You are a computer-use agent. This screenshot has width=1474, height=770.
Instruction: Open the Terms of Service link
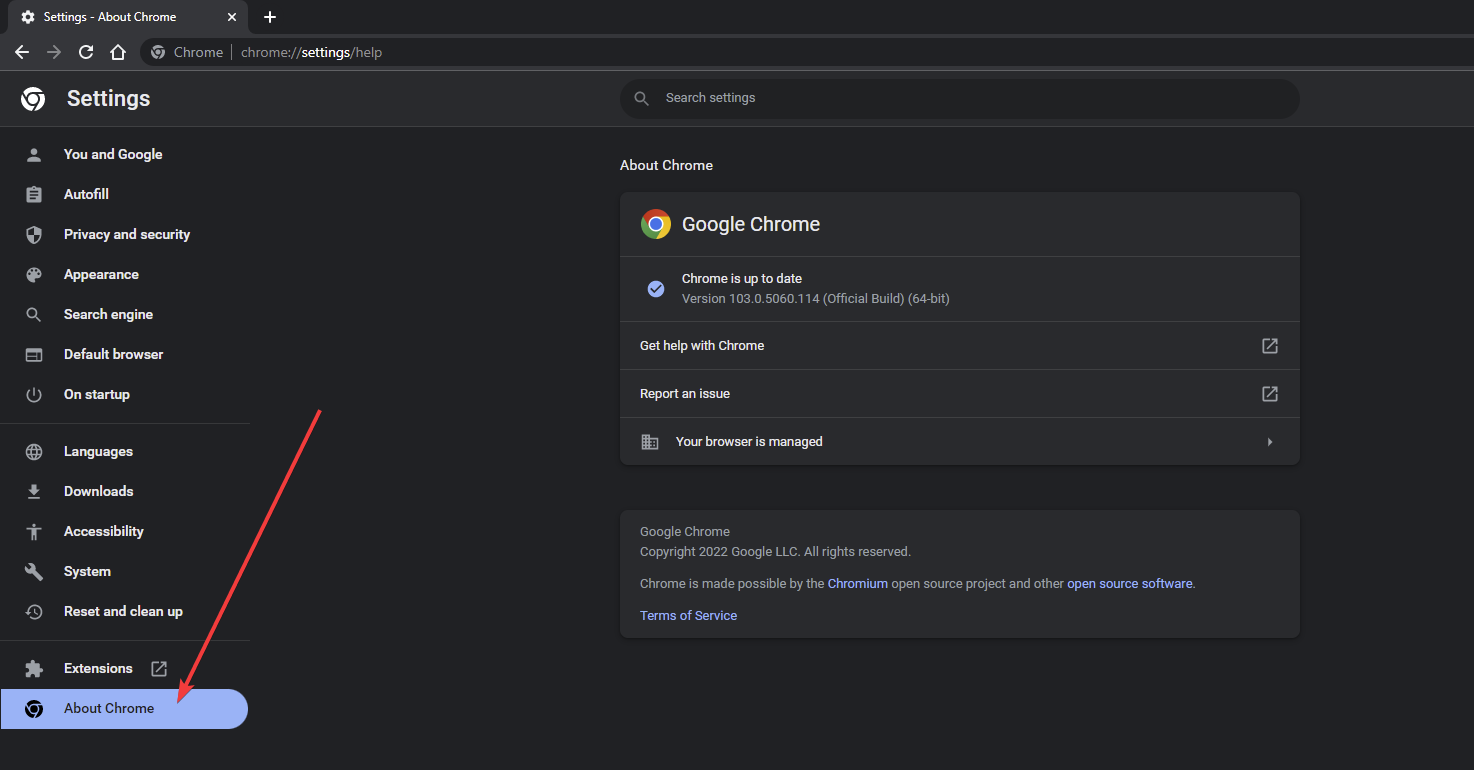pos(688,615)
